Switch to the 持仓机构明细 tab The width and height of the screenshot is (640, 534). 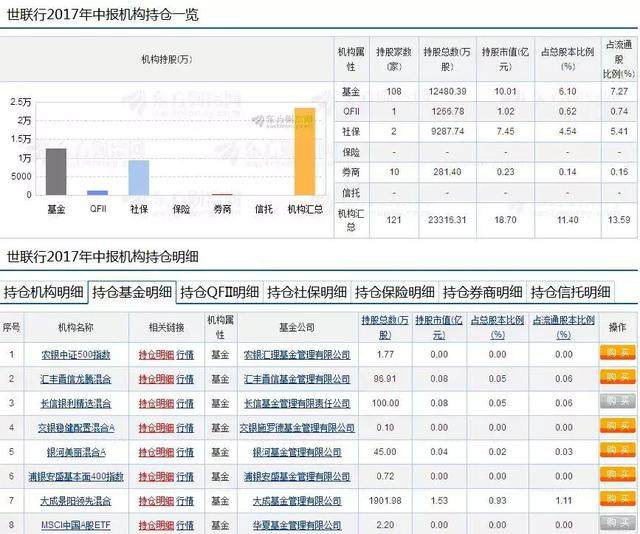[43, 293]
